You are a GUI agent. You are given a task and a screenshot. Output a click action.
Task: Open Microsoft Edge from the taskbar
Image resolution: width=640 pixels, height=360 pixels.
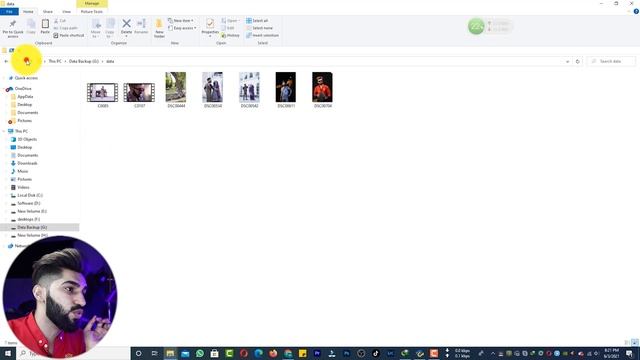coord(258,353)
